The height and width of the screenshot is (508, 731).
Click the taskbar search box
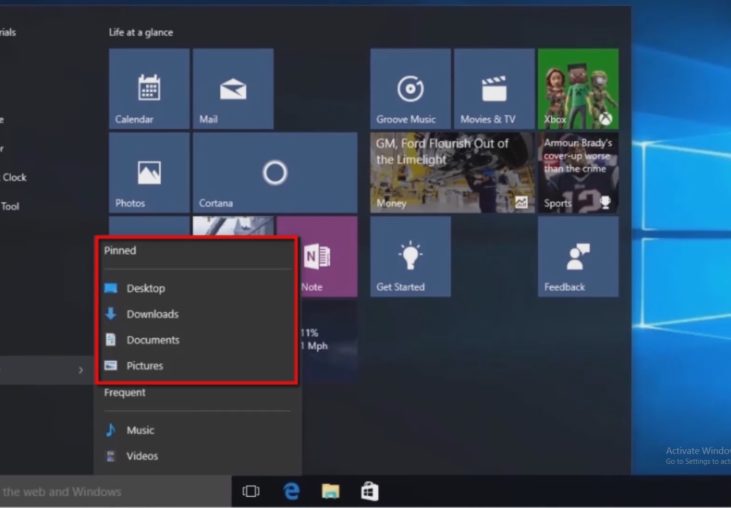[x=110, y=492]
